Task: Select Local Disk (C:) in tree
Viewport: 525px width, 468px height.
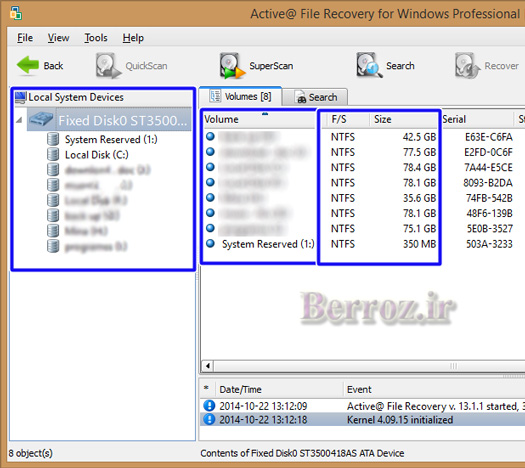Action: 96,155
